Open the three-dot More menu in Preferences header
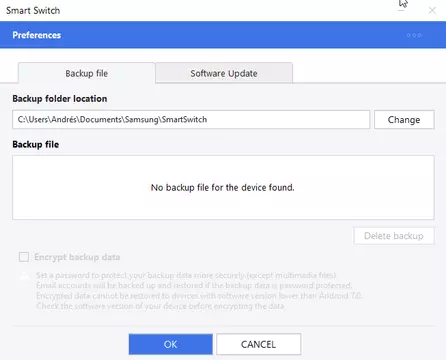This screenshot has height=360, width=446. [414, 35]
